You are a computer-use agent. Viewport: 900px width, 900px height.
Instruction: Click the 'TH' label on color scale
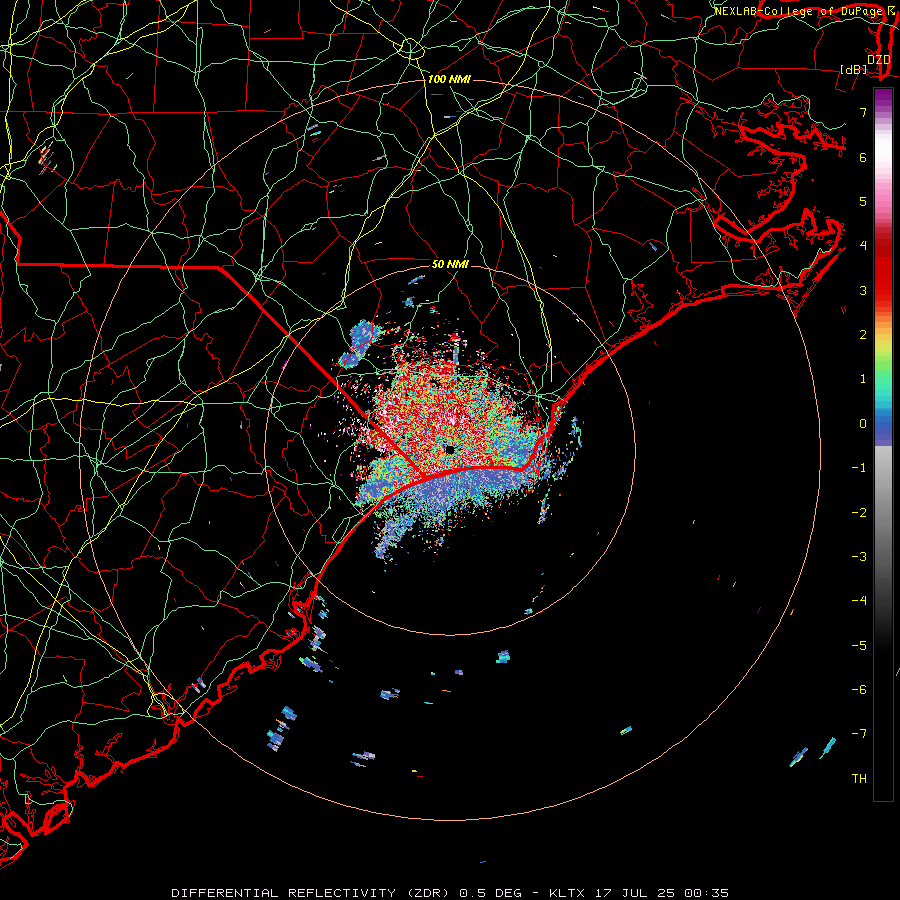tap(859, 779)
